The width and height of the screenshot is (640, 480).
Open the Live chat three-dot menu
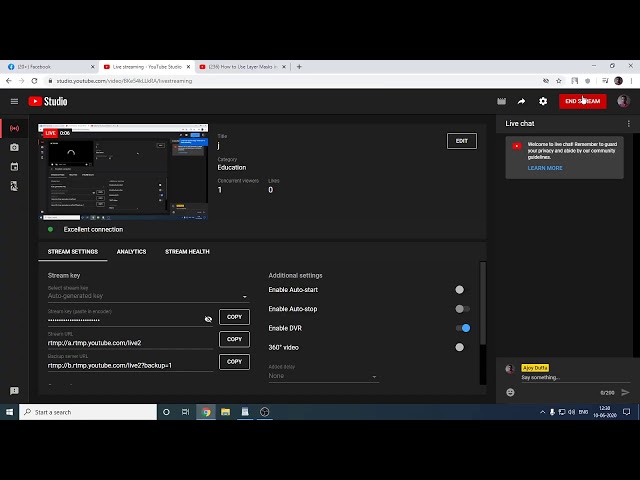[x=629, y=123]
